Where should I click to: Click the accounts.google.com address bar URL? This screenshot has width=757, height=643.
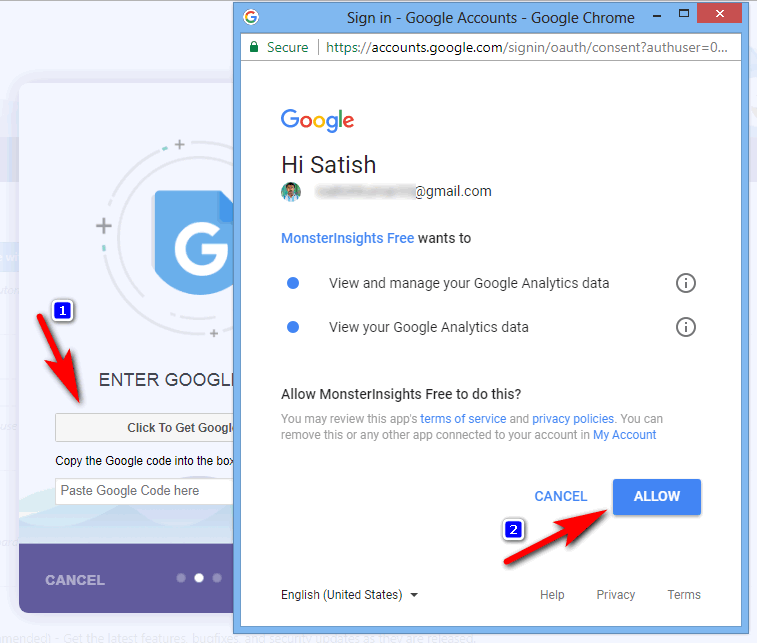(526, 47)
